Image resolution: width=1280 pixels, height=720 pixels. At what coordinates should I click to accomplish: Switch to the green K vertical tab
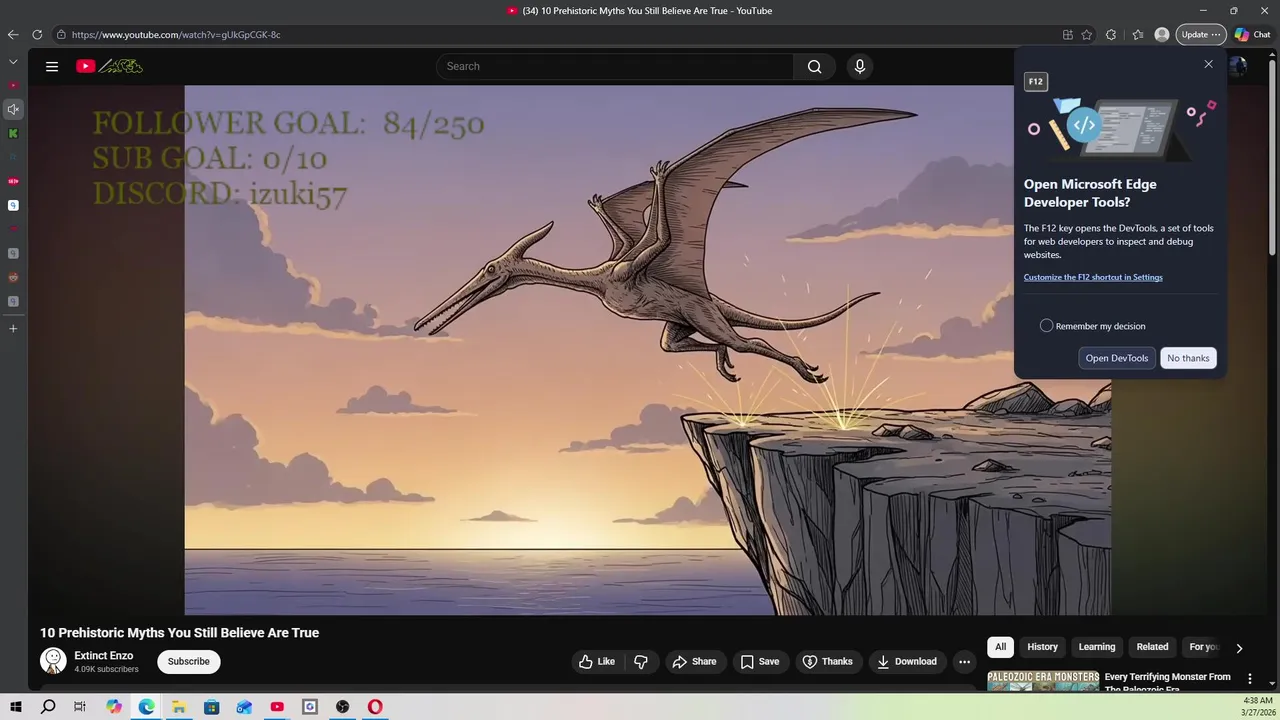(x=13, y=133)
